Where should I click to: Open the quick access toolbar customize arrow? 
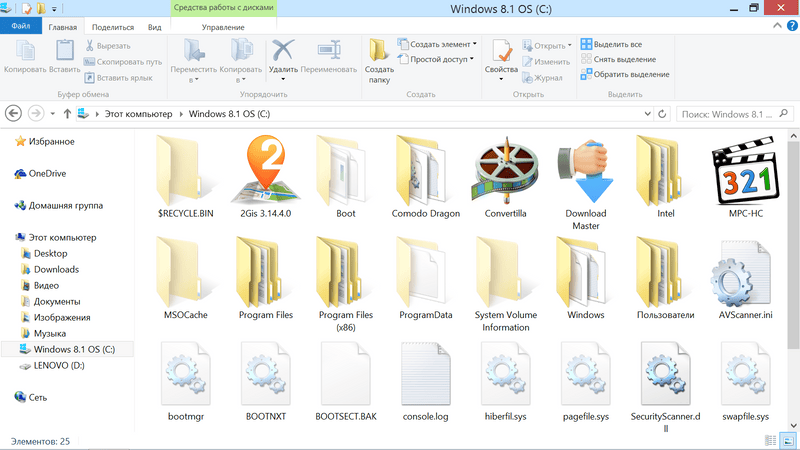54,9
